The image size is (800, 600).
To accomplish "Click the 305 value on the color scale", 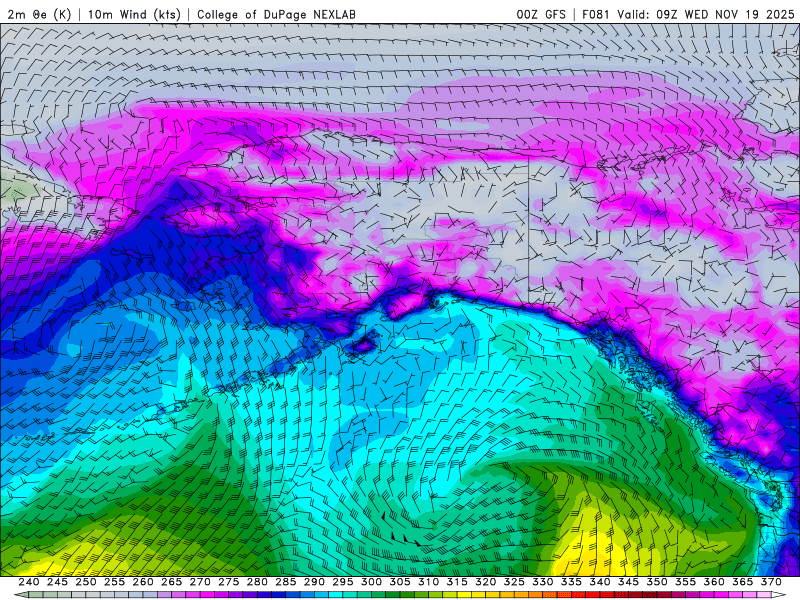I will [400, 582].
